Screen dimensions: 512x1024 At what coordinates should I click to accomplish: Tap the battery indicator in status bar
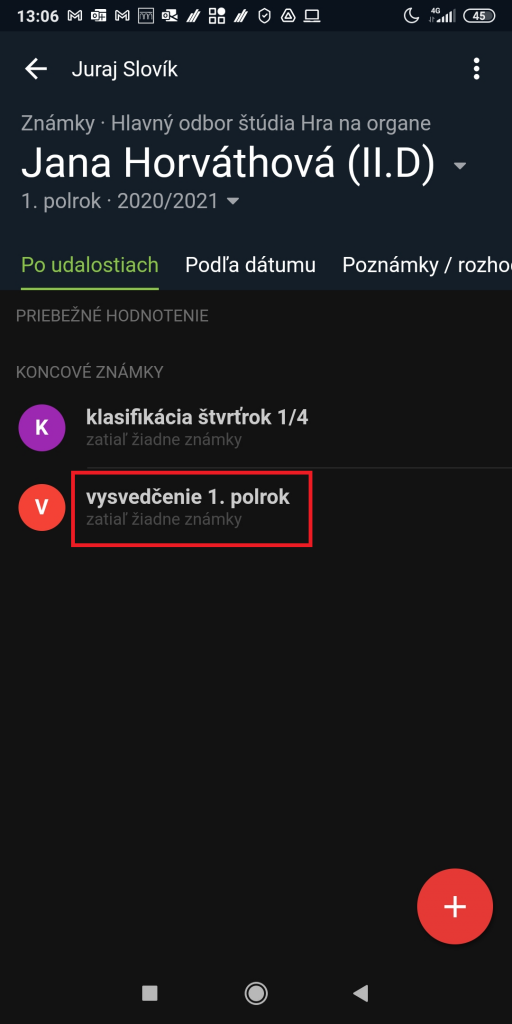tap(479, 16)
